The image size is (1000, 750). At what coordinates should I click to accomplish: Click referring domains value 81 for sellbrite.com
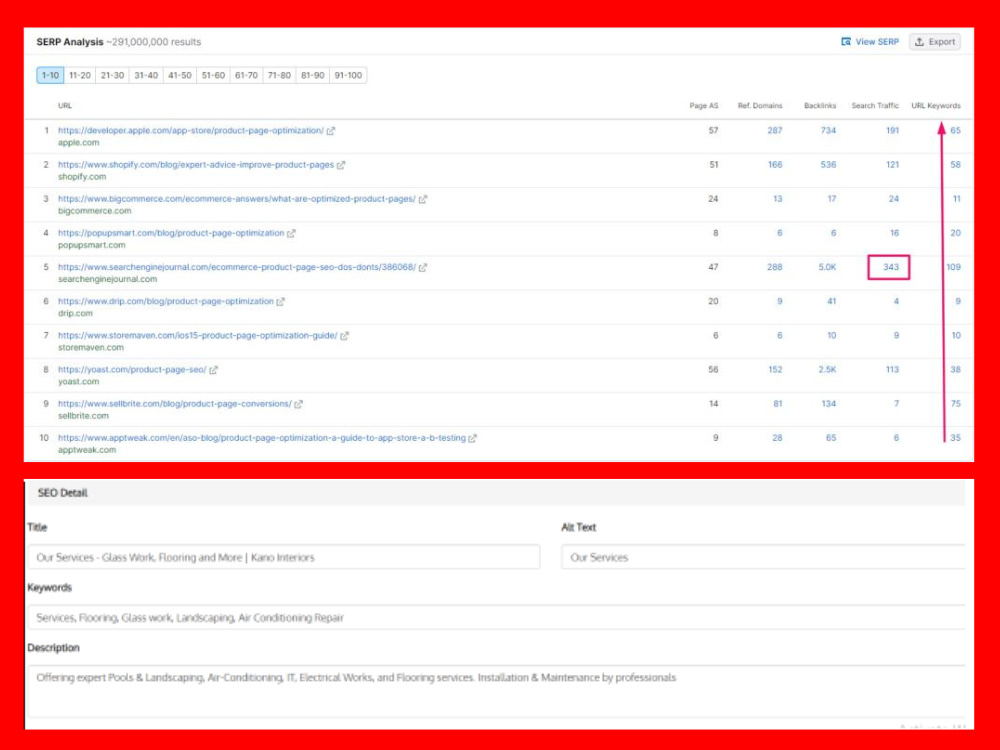click(777, 404)
